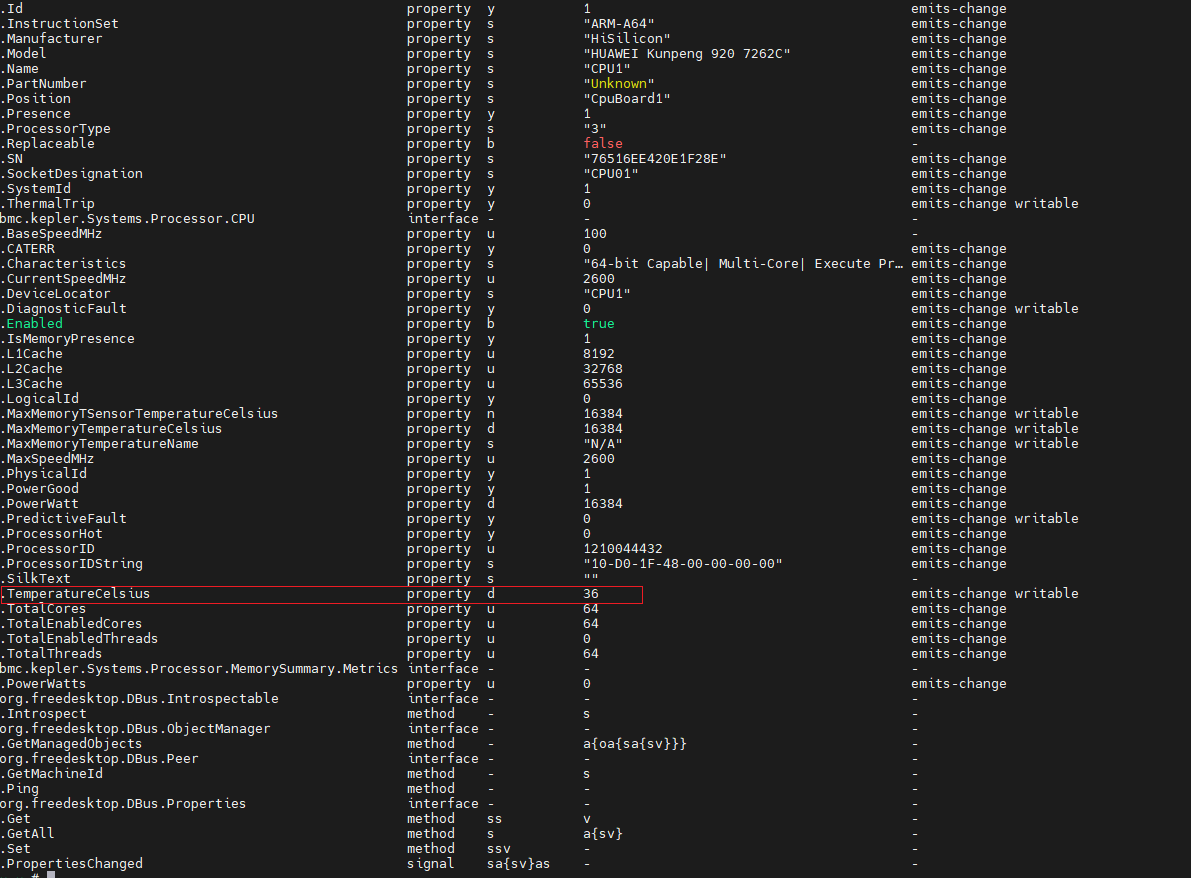
Task: Click the .TemperatureCelsius property name
Action: tap(77, 594)
